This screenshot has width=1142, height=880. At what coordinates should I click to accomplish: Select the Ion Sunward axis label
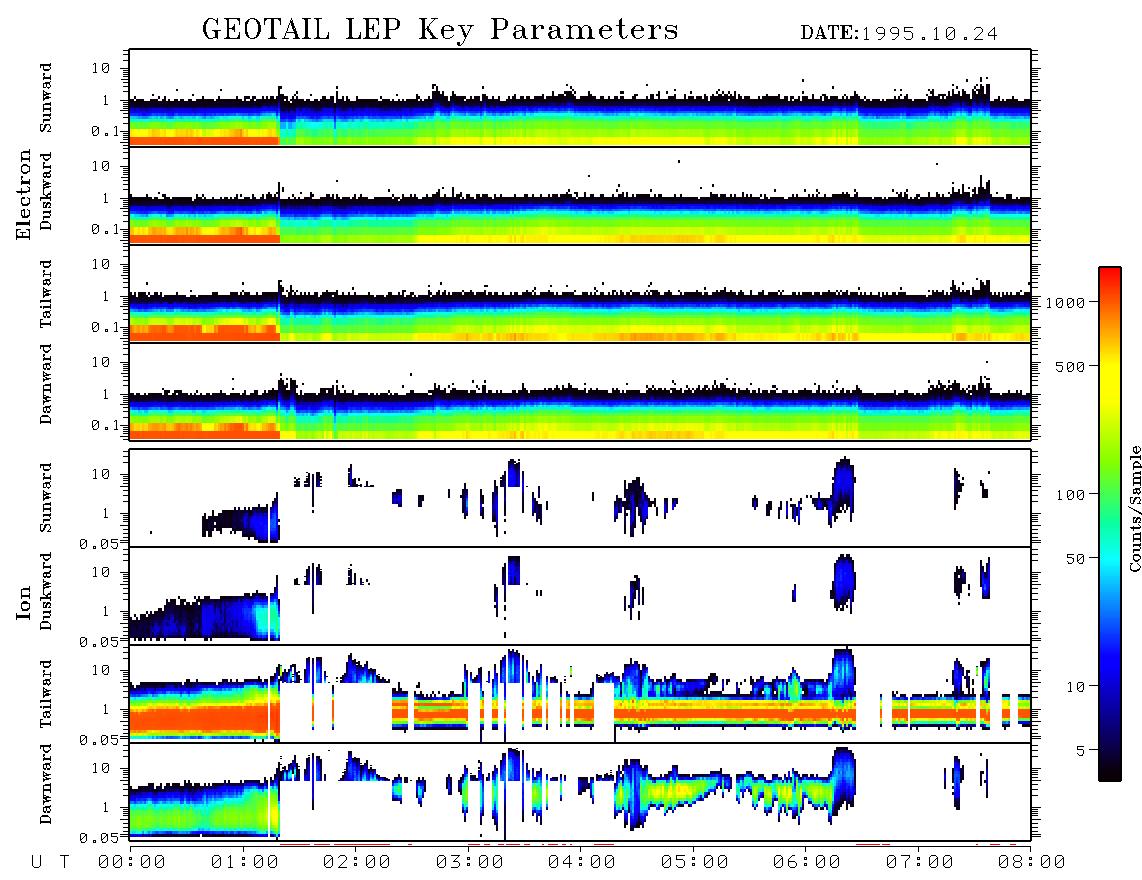click(x=46, y=498)
